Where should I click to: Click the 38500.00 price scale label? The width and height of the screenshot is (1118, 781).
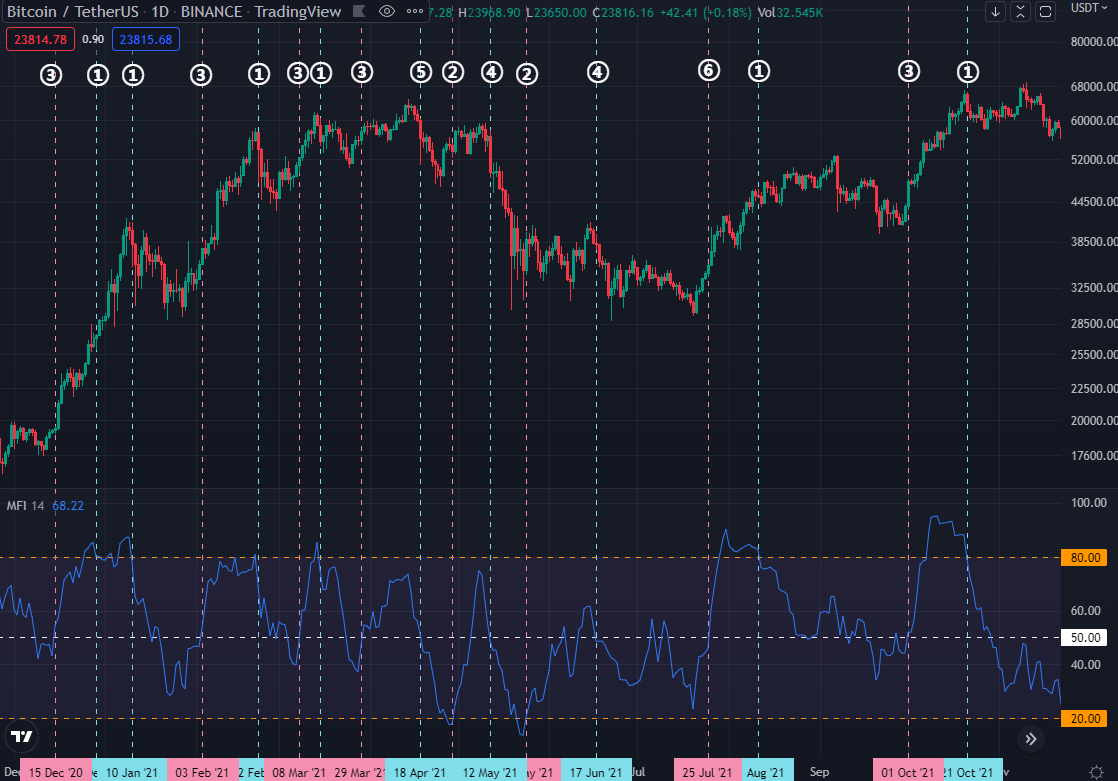click(1094, 242)
